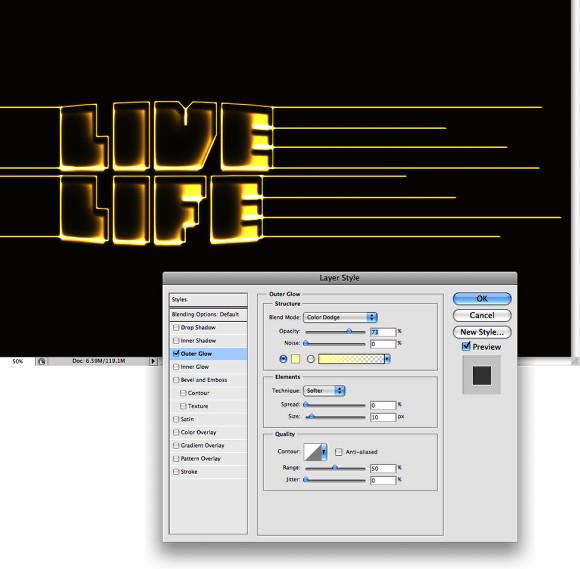Click the Spread slider handle
The height and width of the screenshot is (569, 580).
click(x=306, y=405)
